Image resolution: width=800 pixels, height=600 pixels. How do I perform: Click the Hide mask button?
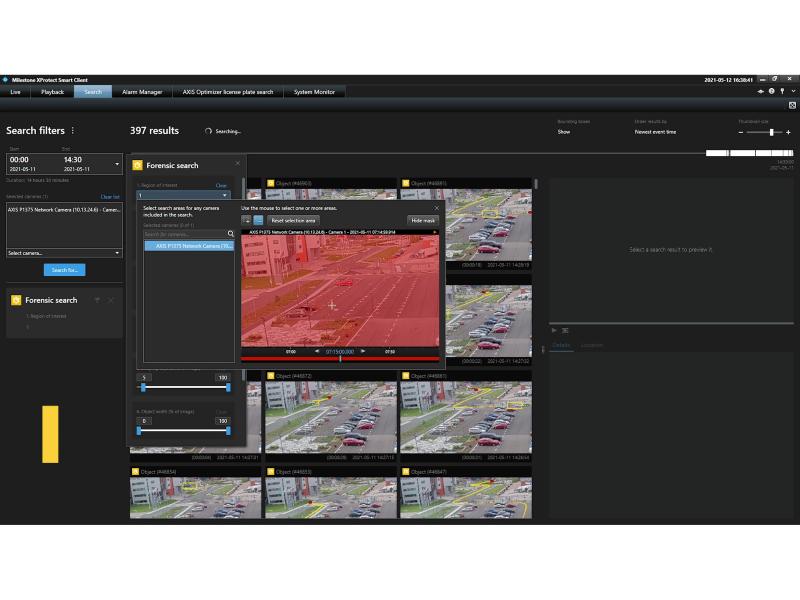(422, 220)
